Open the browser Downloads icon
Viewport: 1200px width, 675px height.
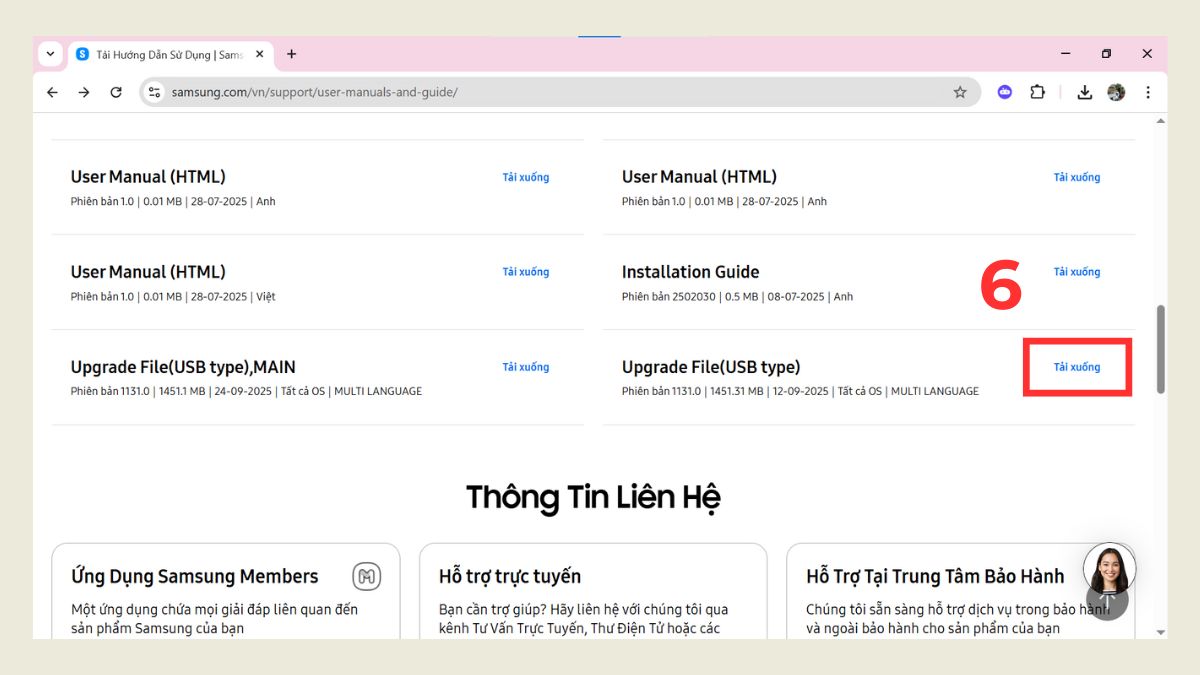pyautogui.click(x=1084, y=92)
